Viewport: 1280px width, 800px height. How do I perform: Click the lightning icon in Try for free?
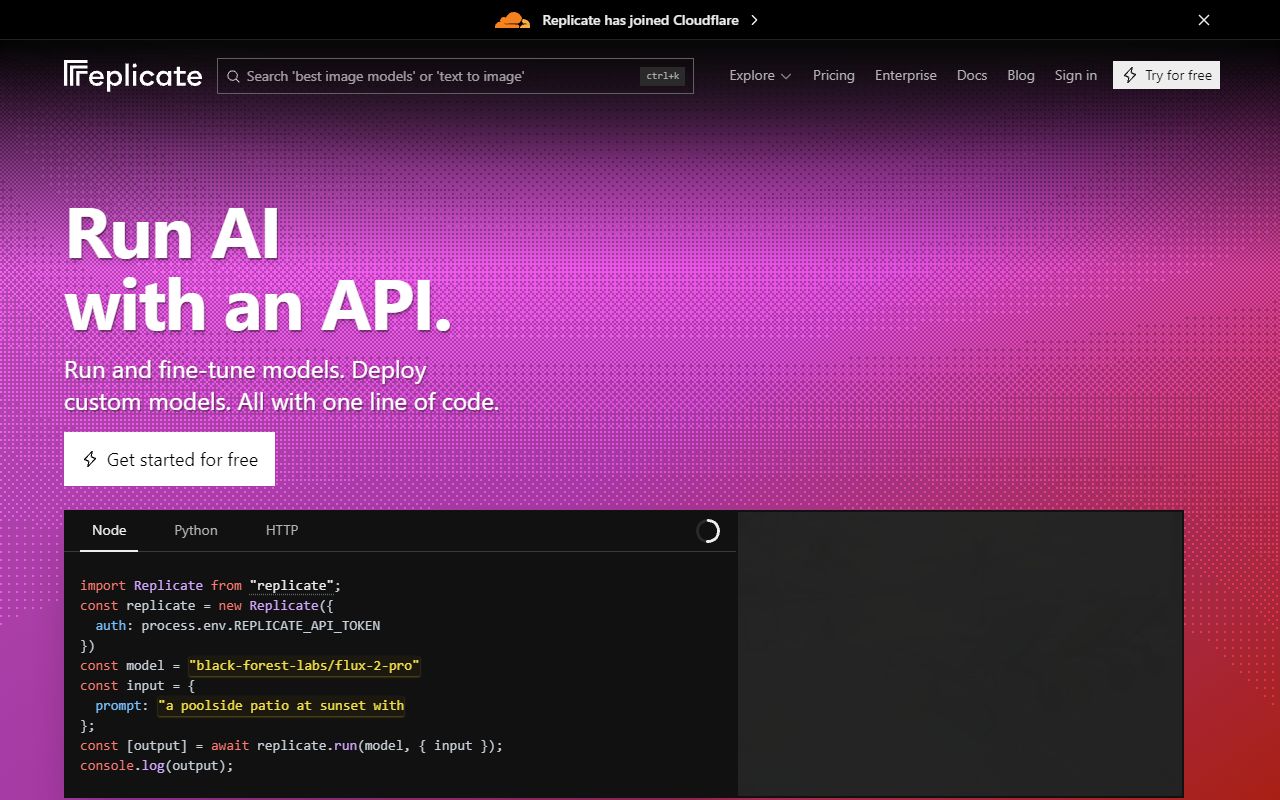pyautogui.click(x=1131, y=74)
